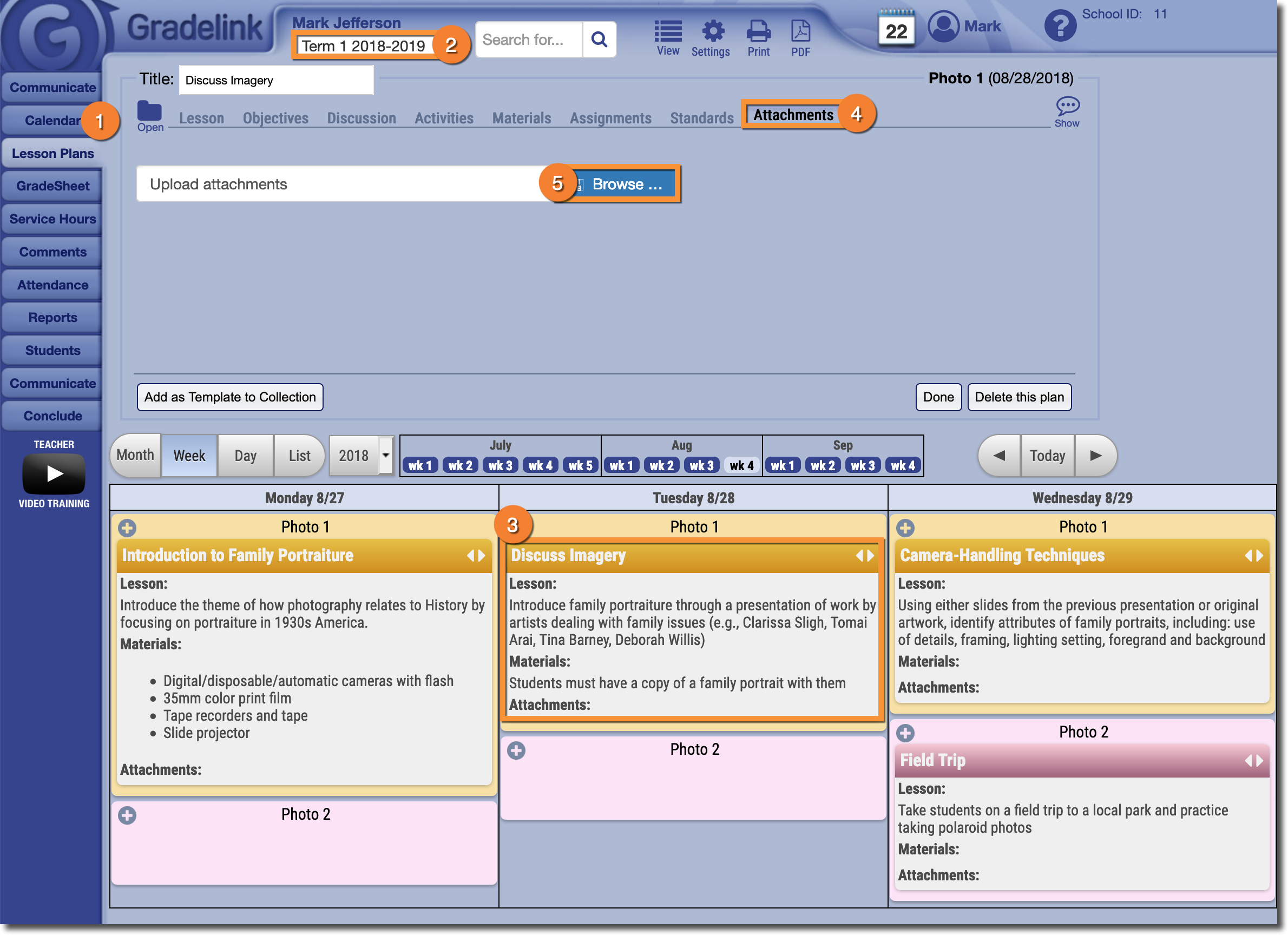Click the Help question mark icon
The image size is (1288, 935).
coord(1060,25)
